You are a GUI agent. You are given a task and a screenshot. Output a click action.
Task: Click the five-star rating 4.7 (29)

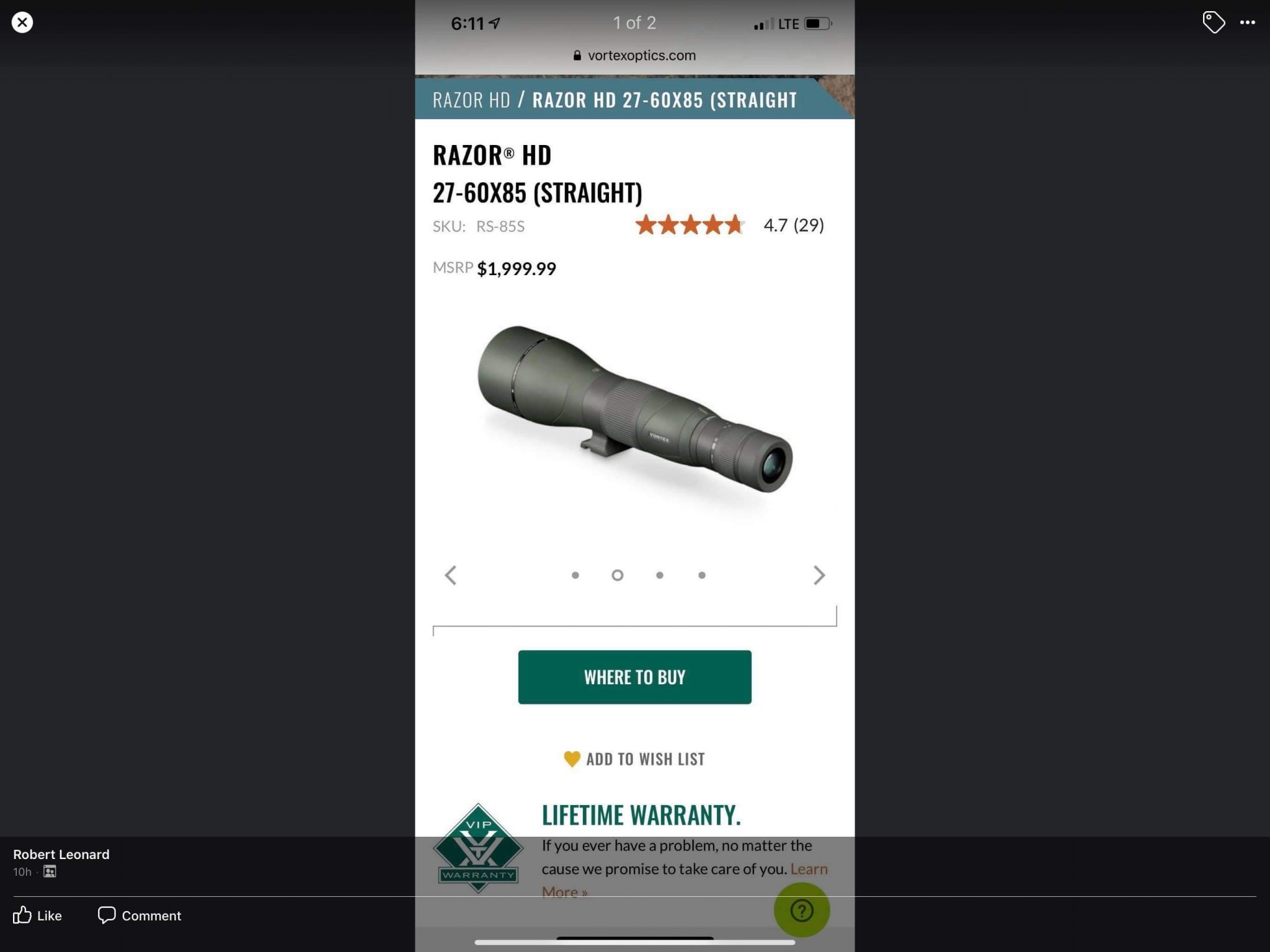coord(729,225)
